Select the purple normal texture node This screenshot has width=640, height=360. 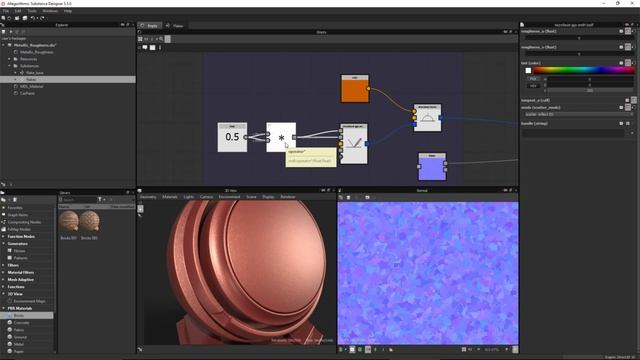[x=432, y=167]
